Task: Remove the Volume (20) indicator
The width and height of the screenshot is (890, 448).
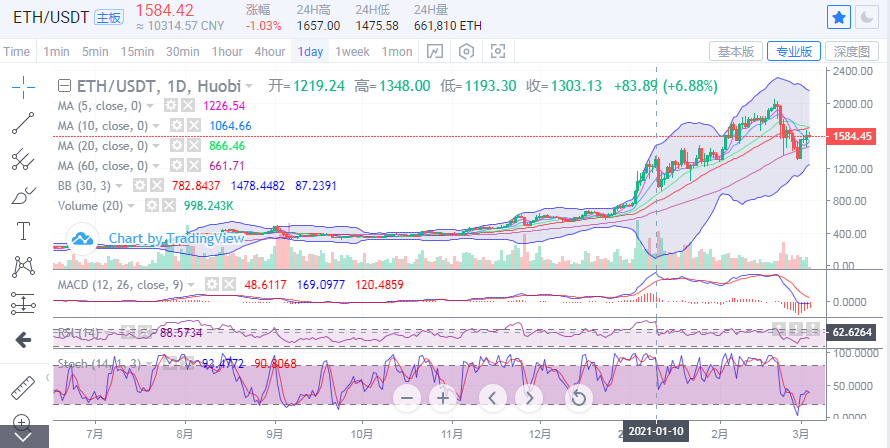Action: (x=169, y=206)
